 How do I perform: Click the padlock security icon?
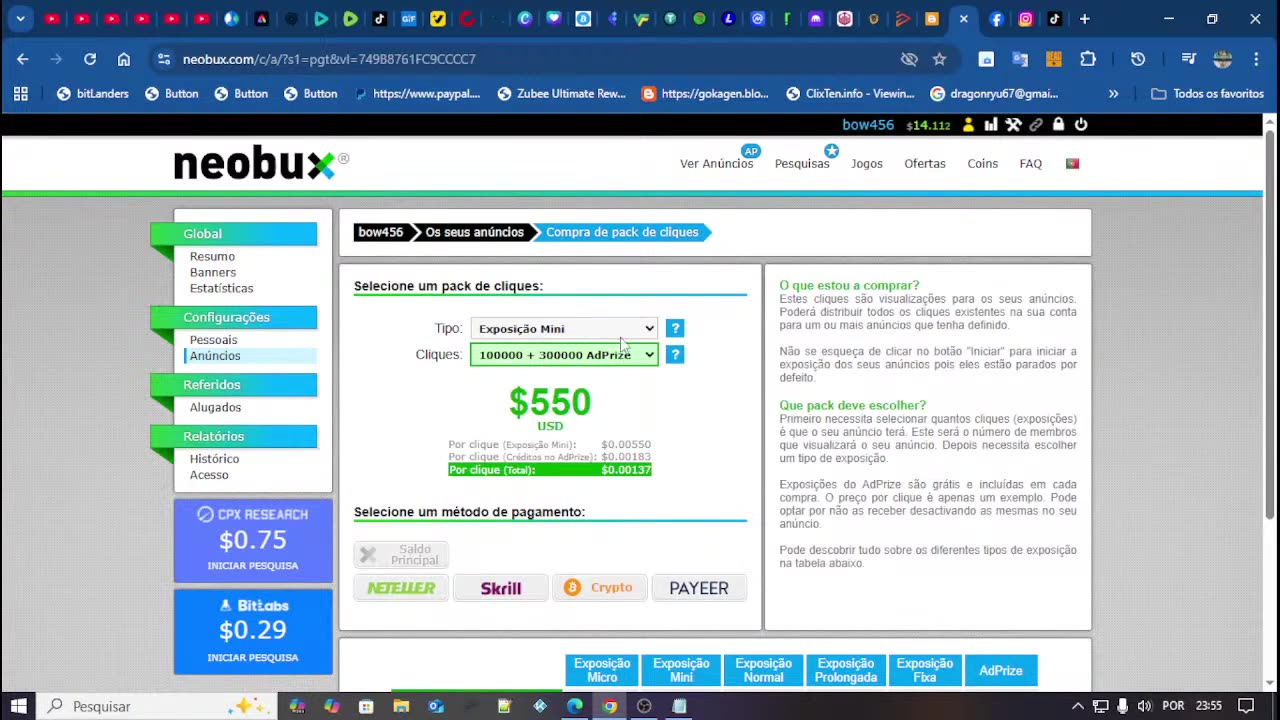click(x=1058, y=125)
